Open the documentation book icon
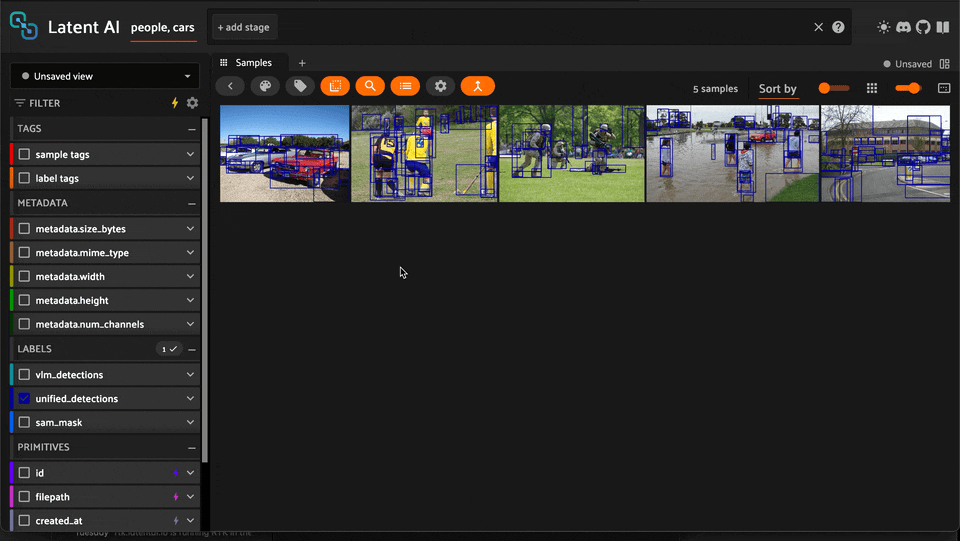The height and width of the screenshot is (541, 960). (x=943, y=27)
